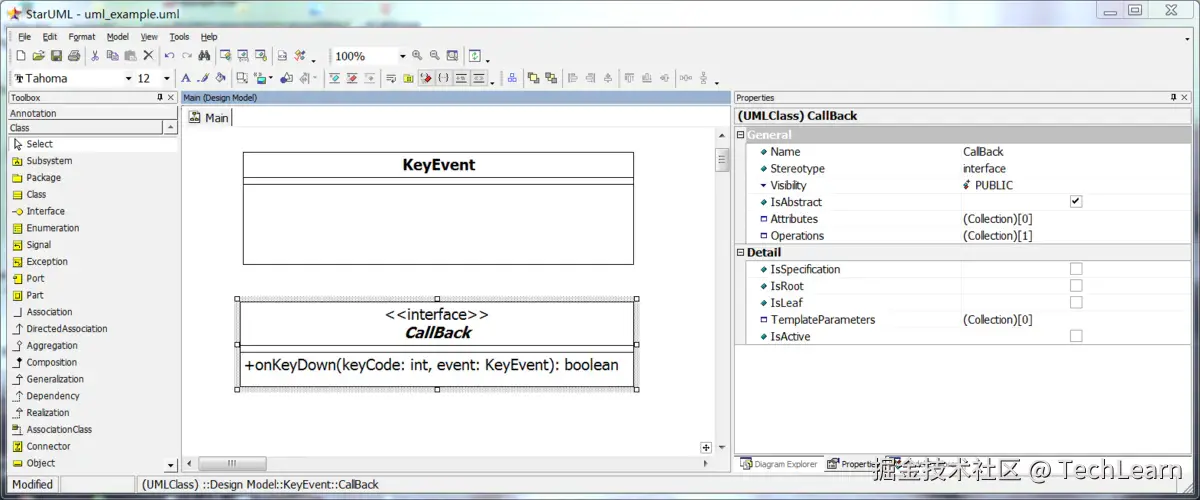
Task: Check the IsActive checkbox
Action: click(x=1076, y=337)
